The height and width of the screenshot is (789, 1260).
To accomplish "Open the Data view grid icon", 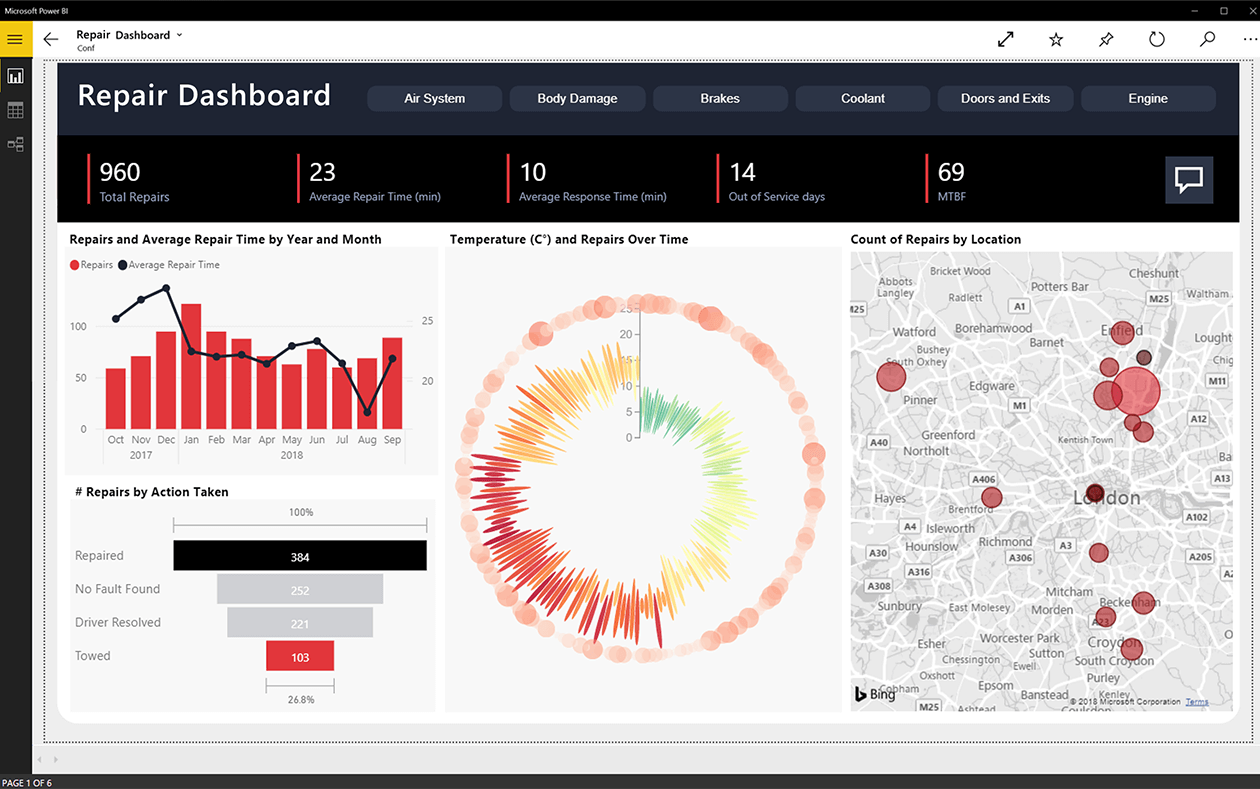I will point(15,110).
